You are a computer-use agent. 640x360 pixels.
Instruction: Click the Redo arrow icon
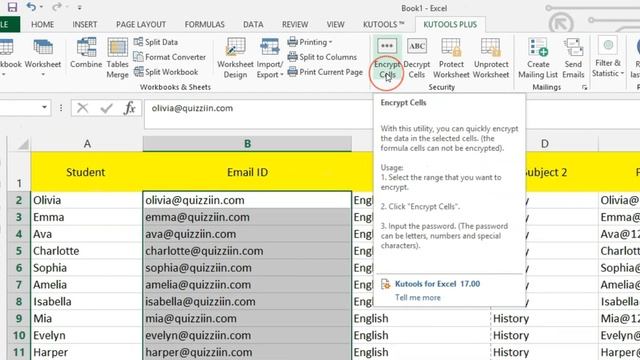57,7
